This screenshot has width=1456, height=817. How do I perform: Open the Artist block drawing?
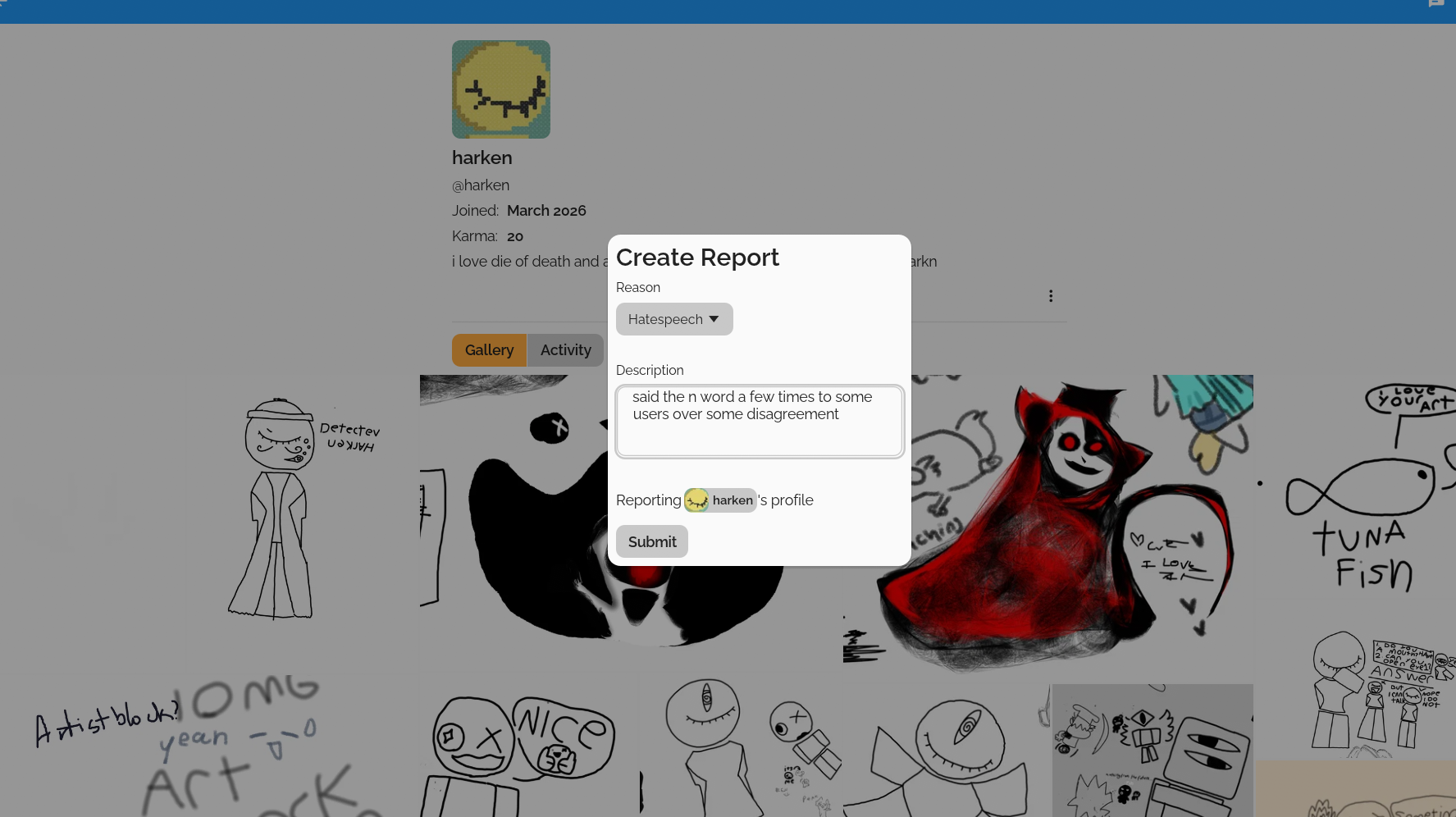point(205,746)
